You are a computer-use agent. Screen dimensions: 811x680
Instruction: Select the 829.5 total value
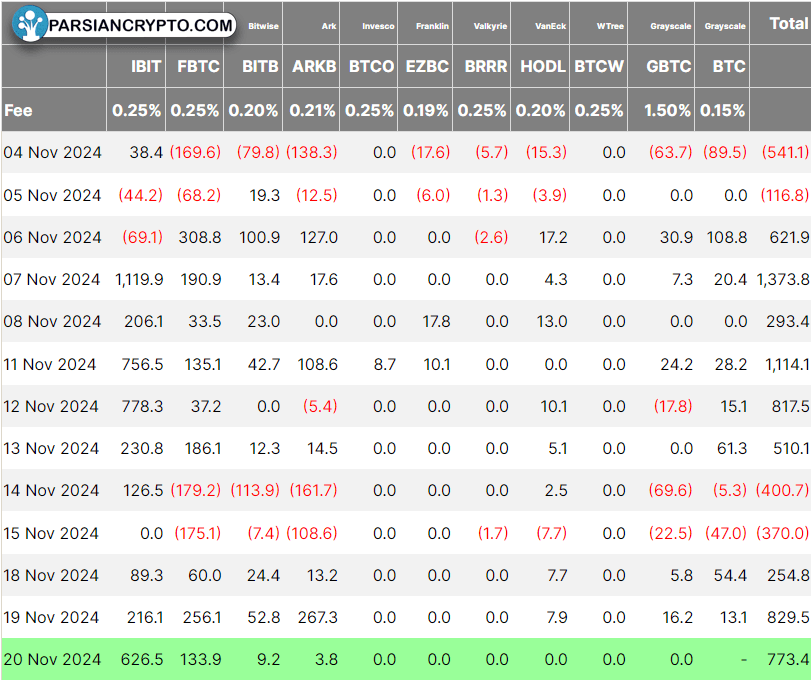(788, 617)
